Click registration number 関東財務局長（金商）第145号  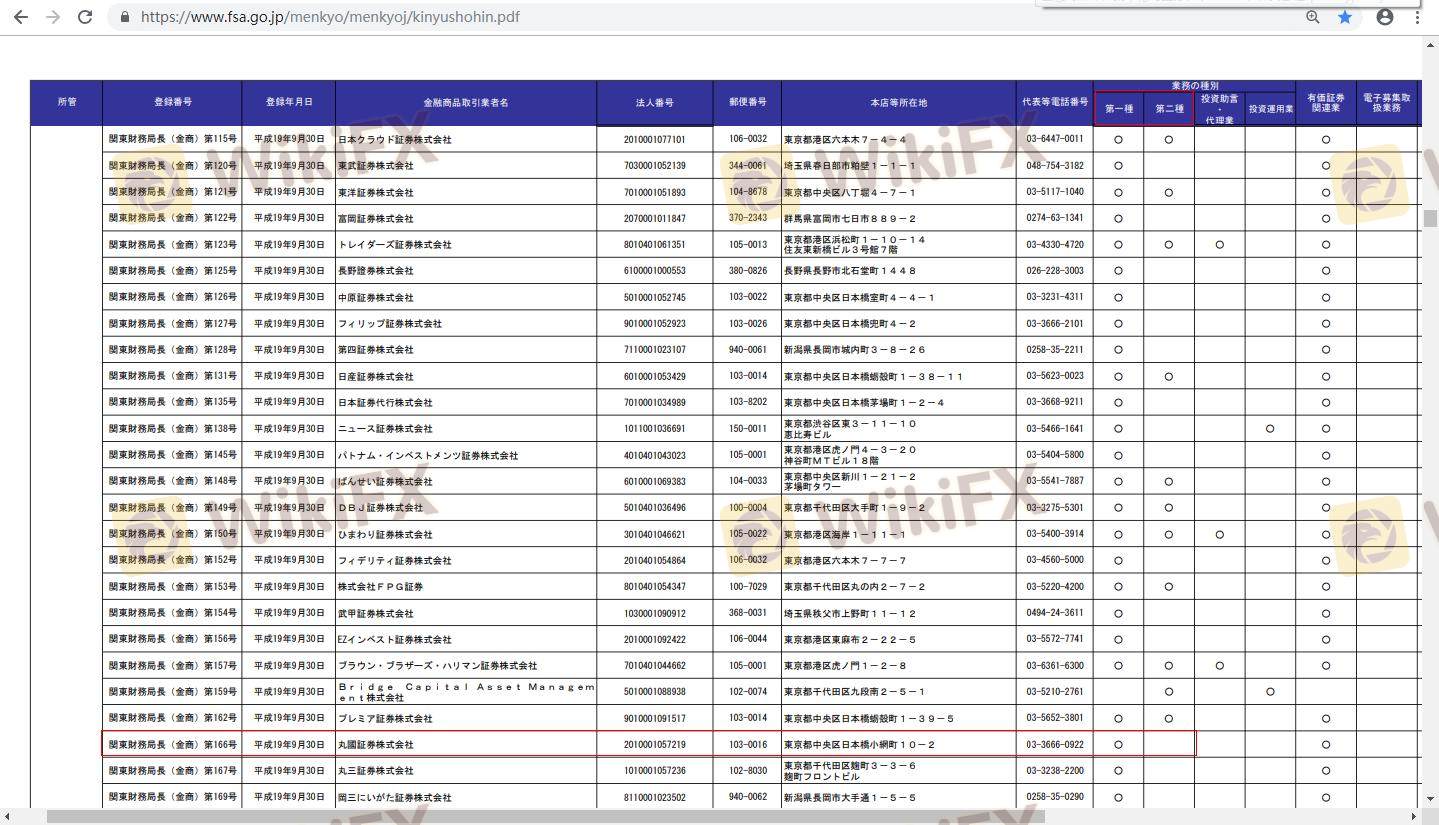coord(173,455)
